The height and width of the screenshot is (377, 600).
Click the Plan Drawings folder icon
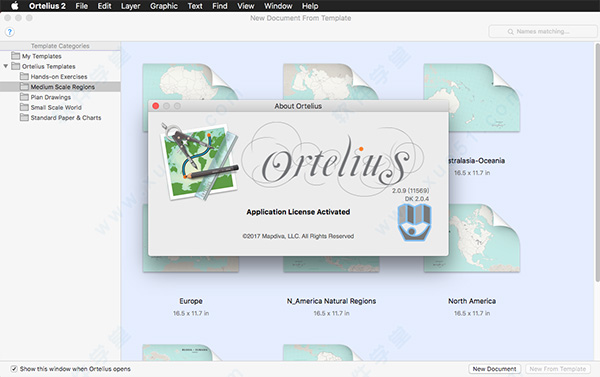coord(24,97)
